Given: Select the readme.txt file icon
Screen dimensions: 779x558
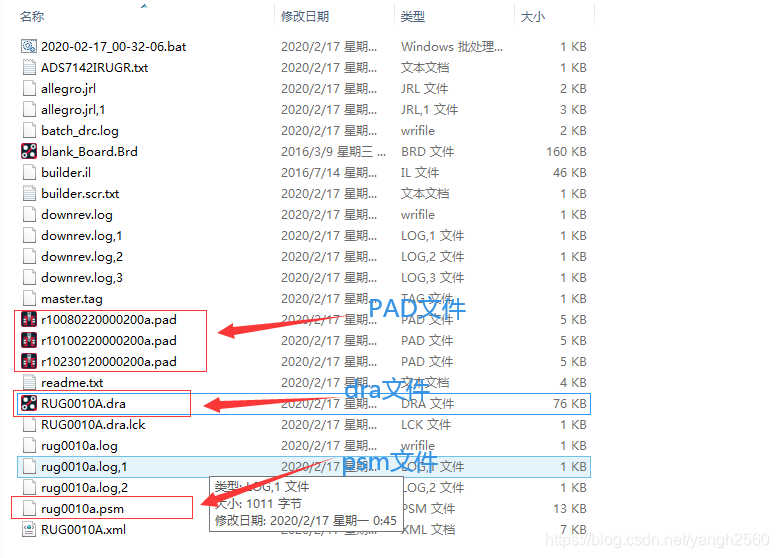Looking at the screenshot, I should click(x=29, y=383).
